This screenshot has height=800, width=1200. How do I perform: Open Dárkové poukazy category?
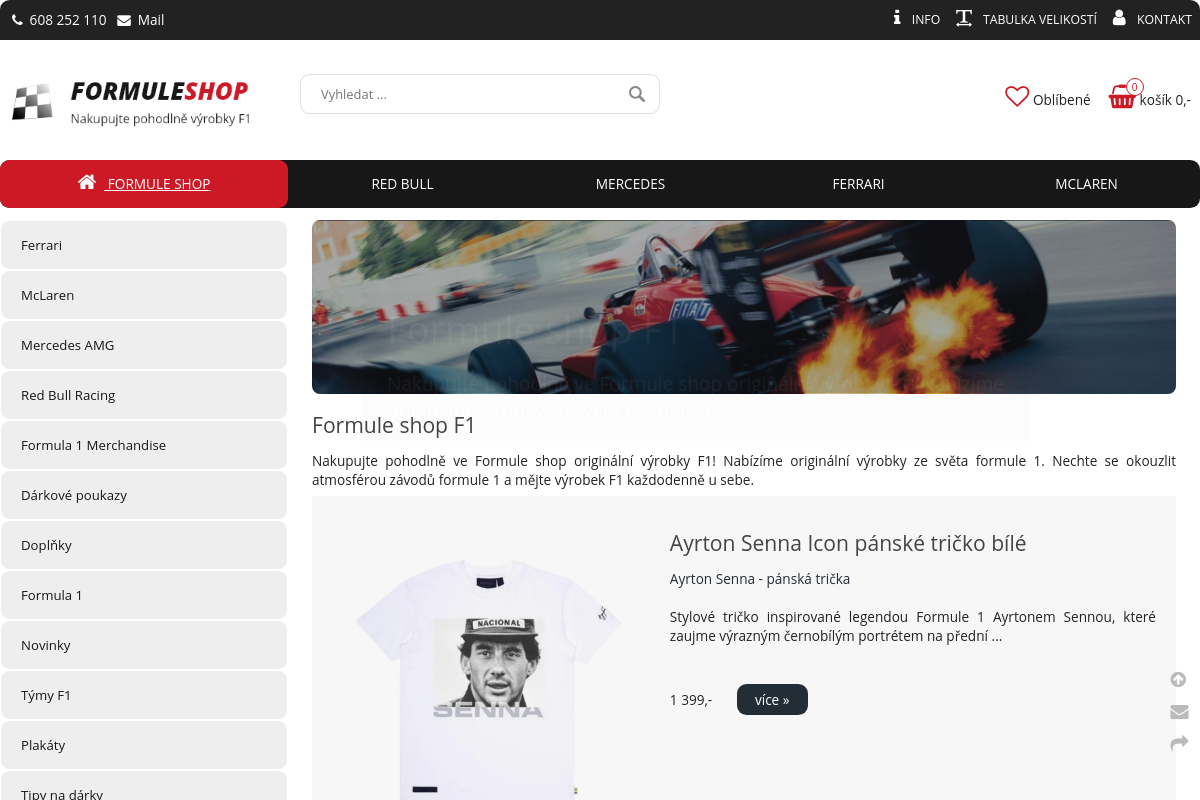(x=144, y=495)
